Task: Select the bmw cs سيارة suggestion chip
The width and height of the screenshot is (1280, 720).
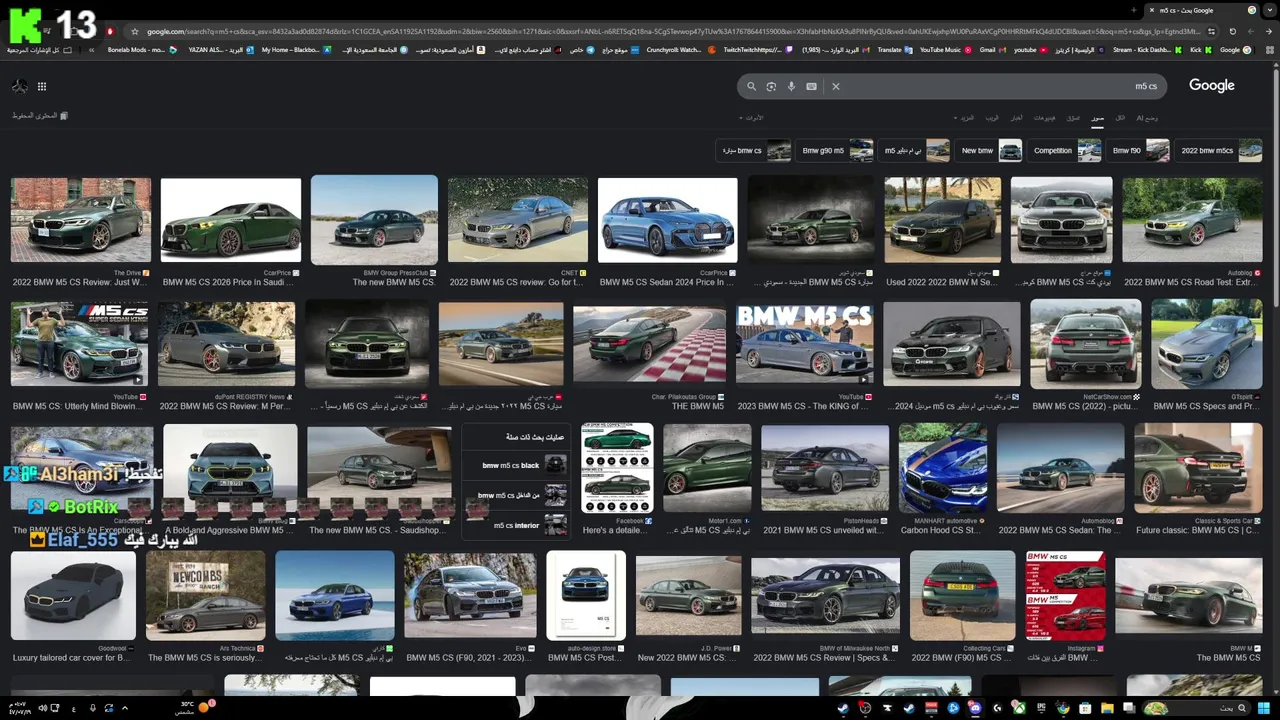Action: click(x=755, y=151)
